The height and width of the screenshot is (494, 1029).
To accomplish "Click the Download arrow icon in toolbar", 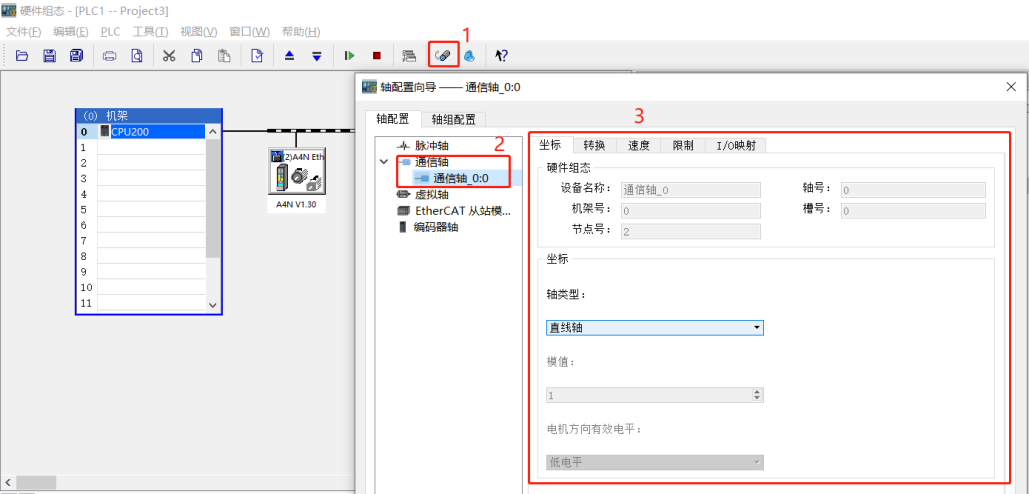I will point(316,56).
